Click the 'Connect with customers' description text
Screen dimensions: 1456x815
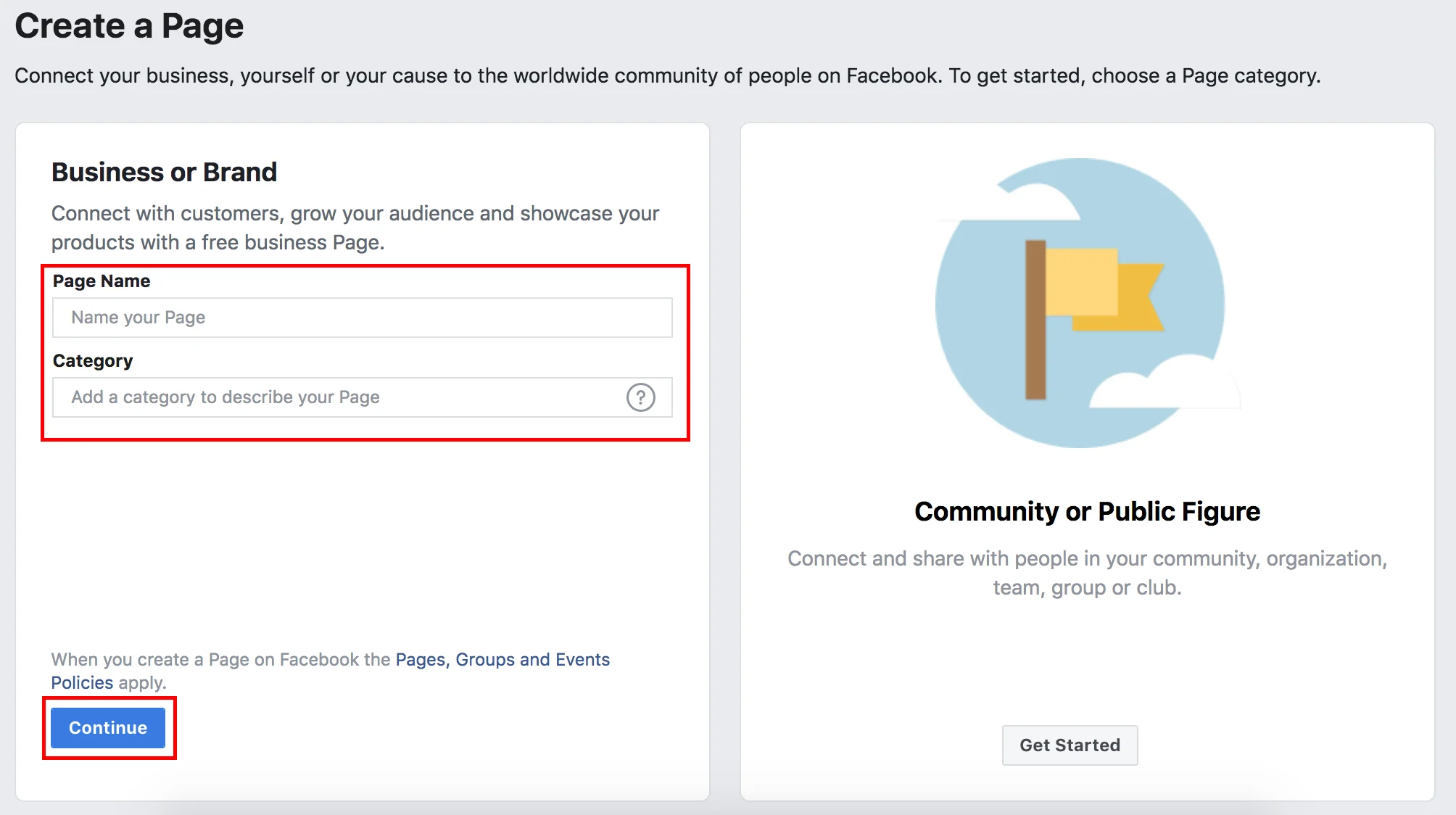355,228
